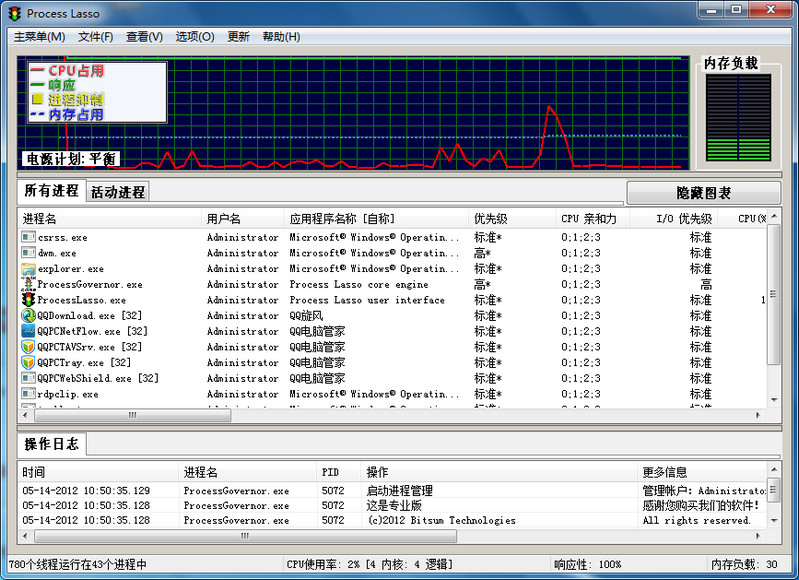Click CPU使用率 status bar entry
Viewport: 799px width, 580px height.
[x=369, y=564]
